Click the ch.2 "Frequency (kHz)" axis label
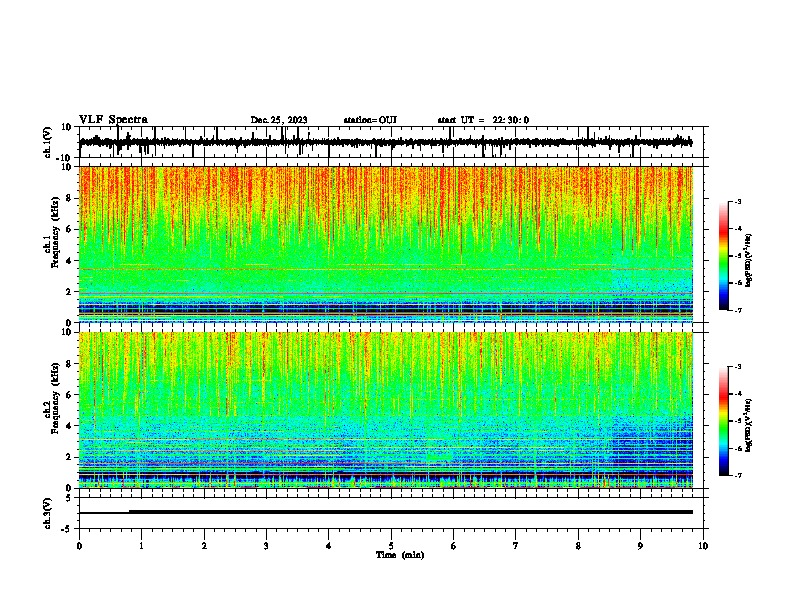 point(54,398)
